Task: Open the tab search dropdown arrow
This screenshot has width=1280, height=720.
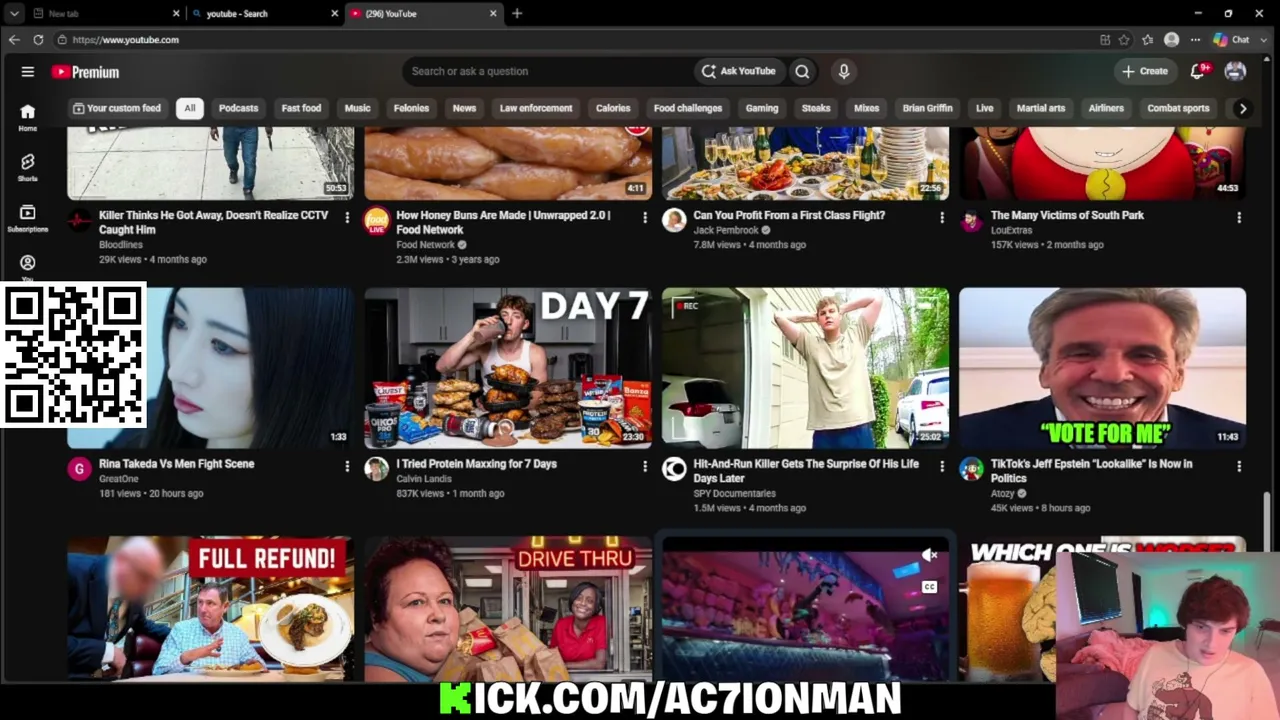Action: click(x=14, y=13)
